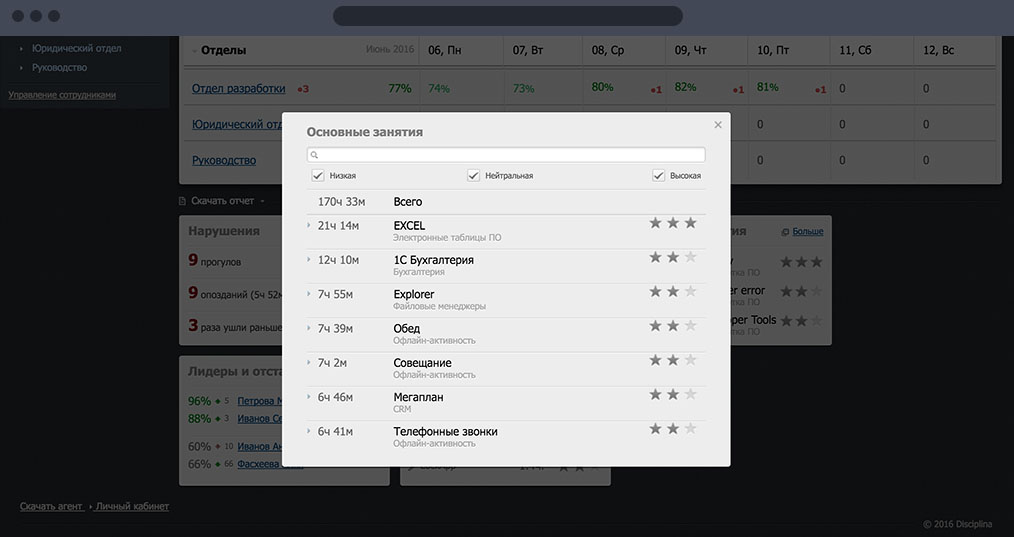This screenshot has width=1014, height=537.
Task: Click second star in Обед row
Action: click(x=673, y=326)
